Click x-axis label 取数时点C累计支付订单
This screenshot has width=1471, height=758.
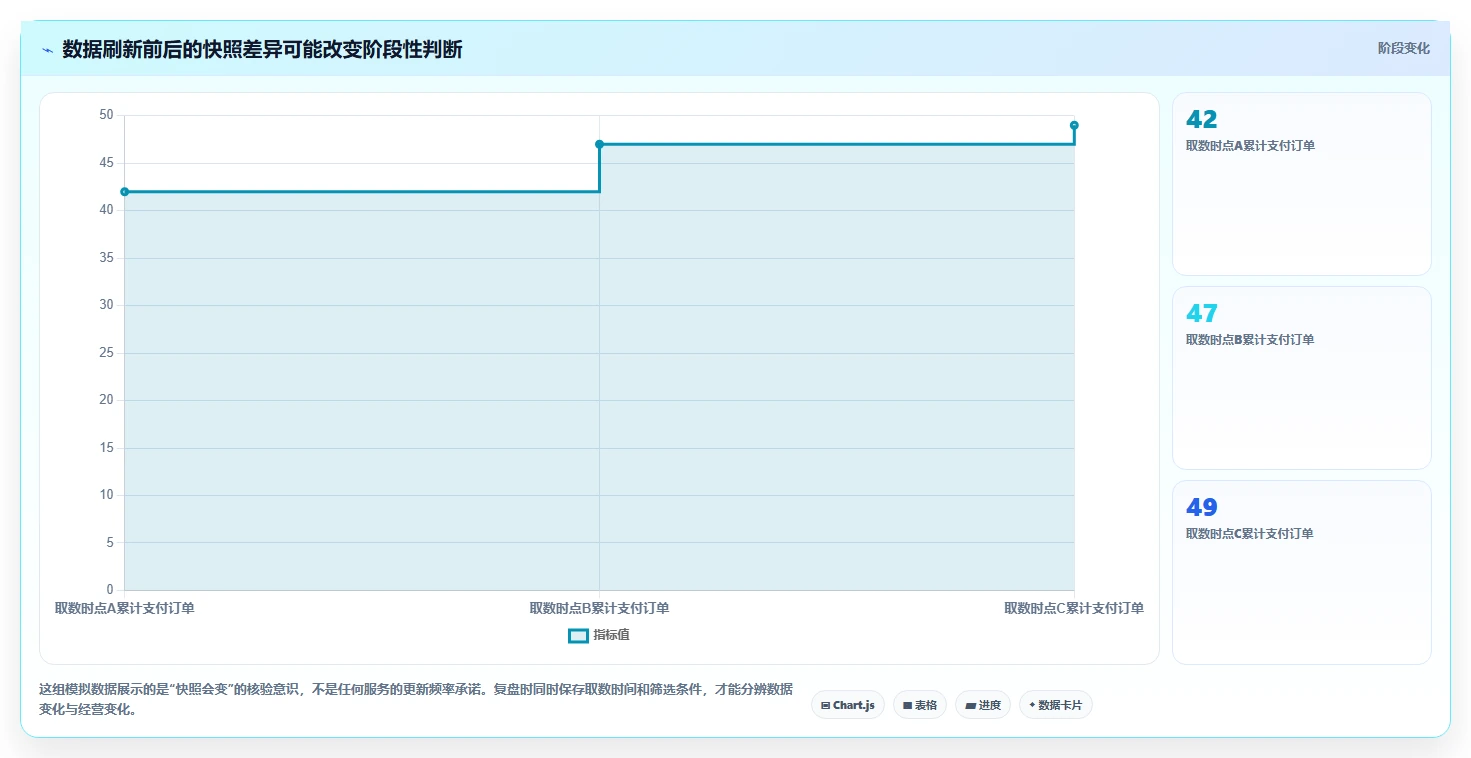click(1074, 608)
